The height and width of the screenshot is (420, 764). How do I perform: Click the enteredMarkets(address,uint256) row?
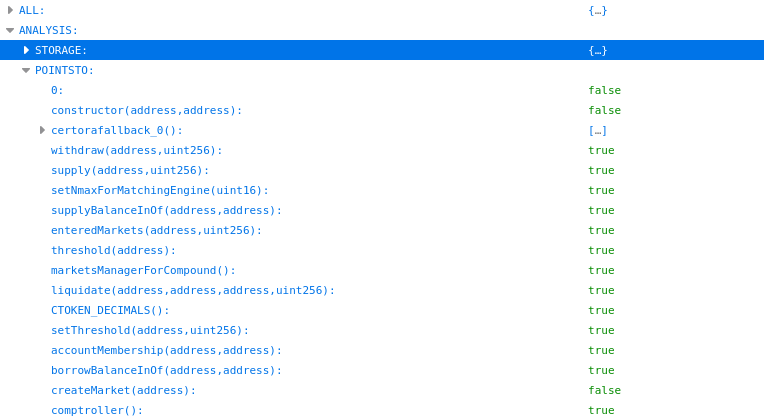coord(156,230)
